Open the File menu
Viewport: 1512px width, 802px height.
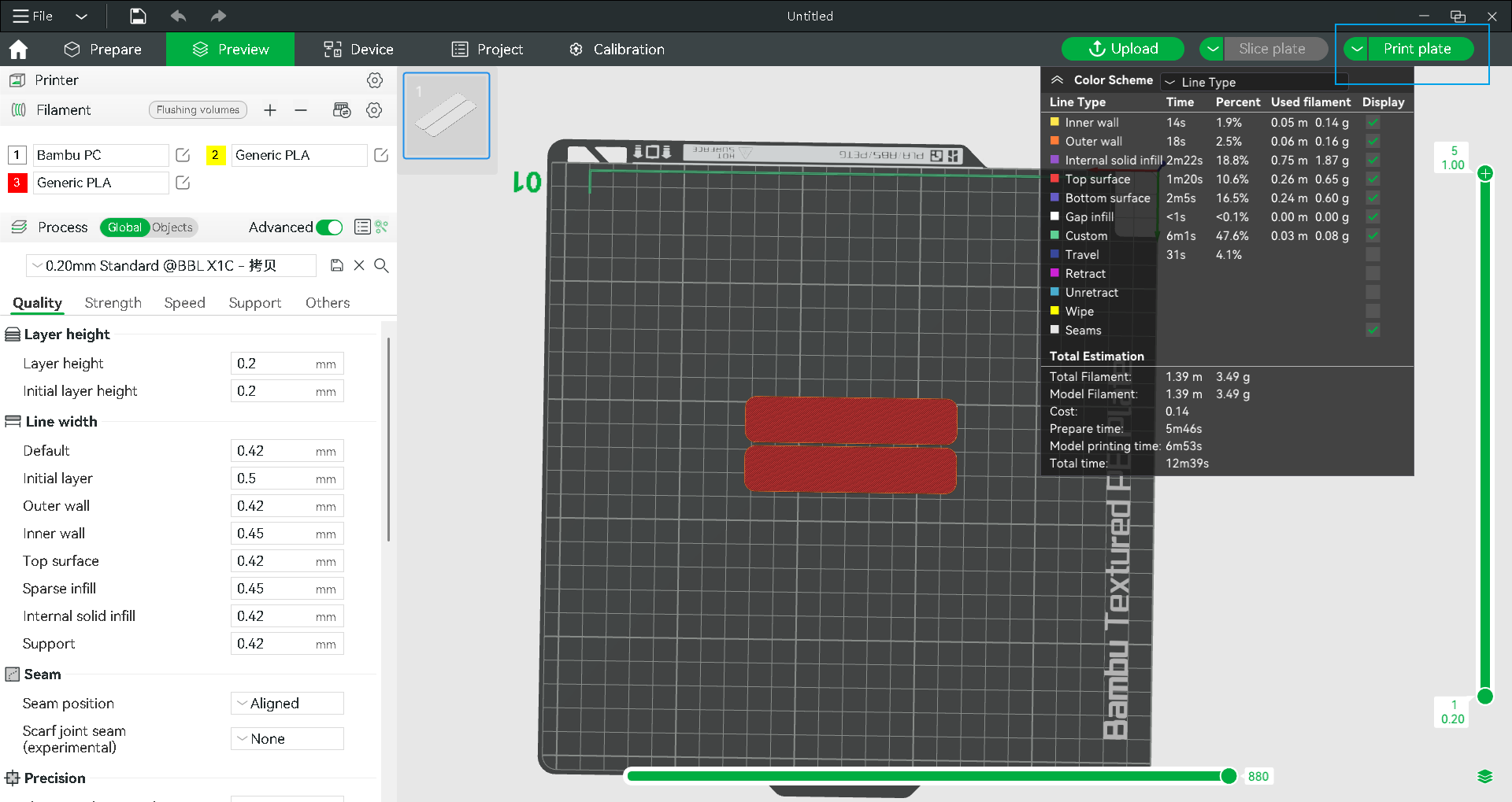[33, 16]
